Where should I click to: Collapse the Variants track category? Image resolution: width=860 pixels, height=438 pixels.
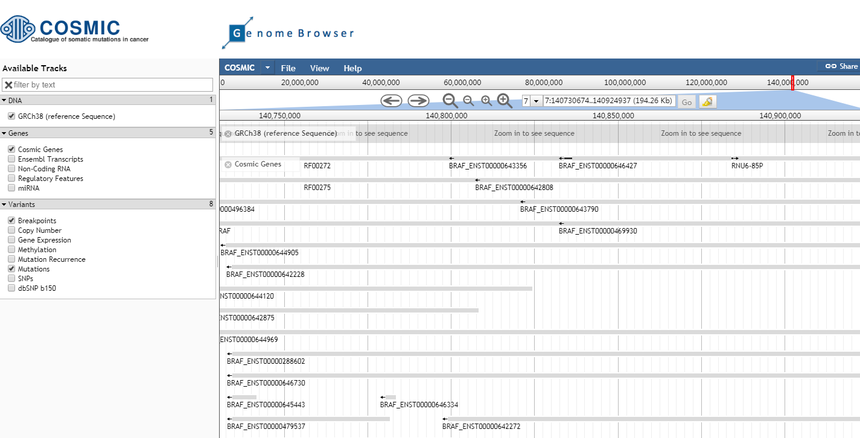pyautogui.click(x=4, y=204)
